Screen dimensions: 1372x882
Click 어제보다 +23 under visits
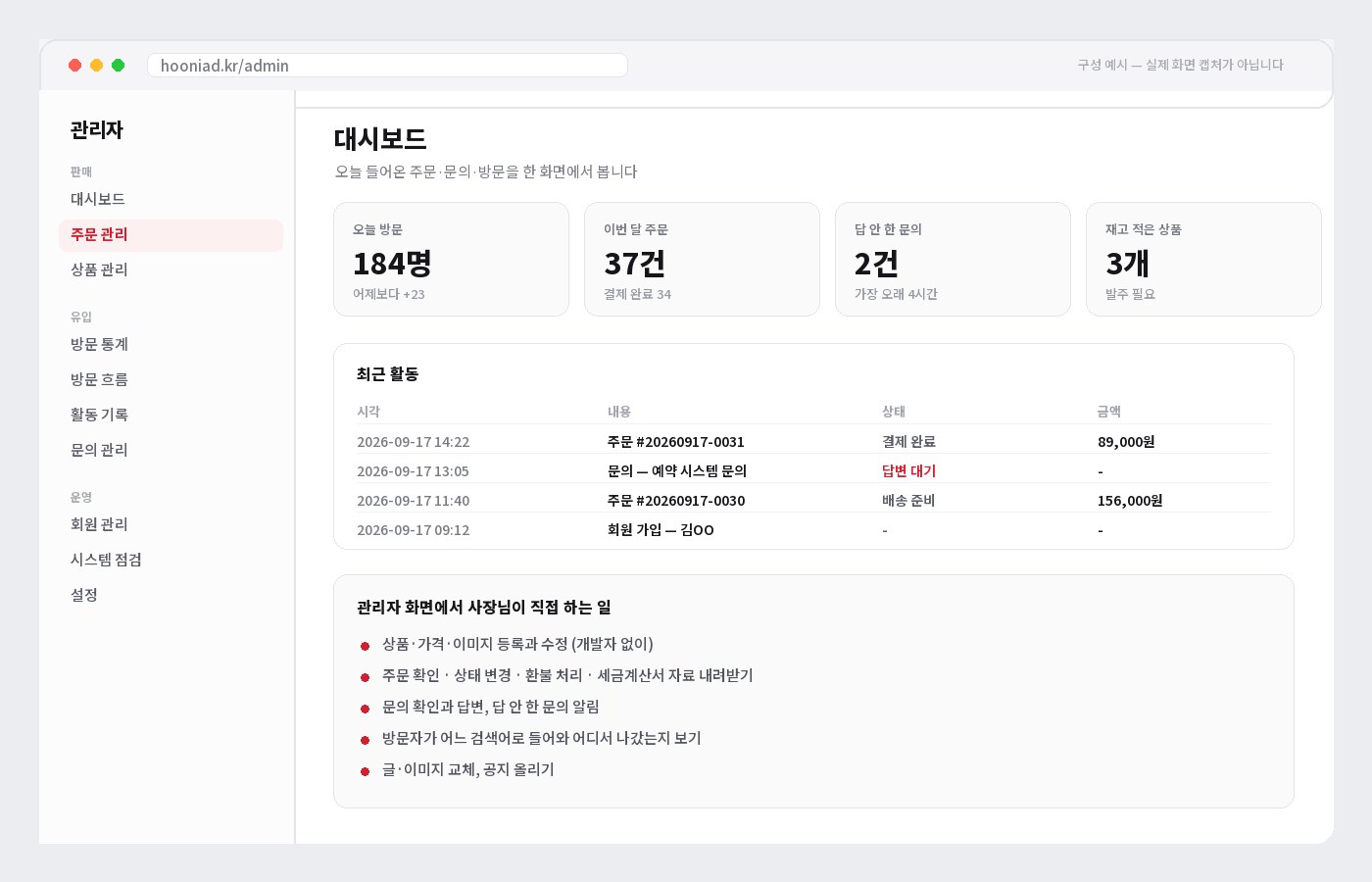(389, 294)
